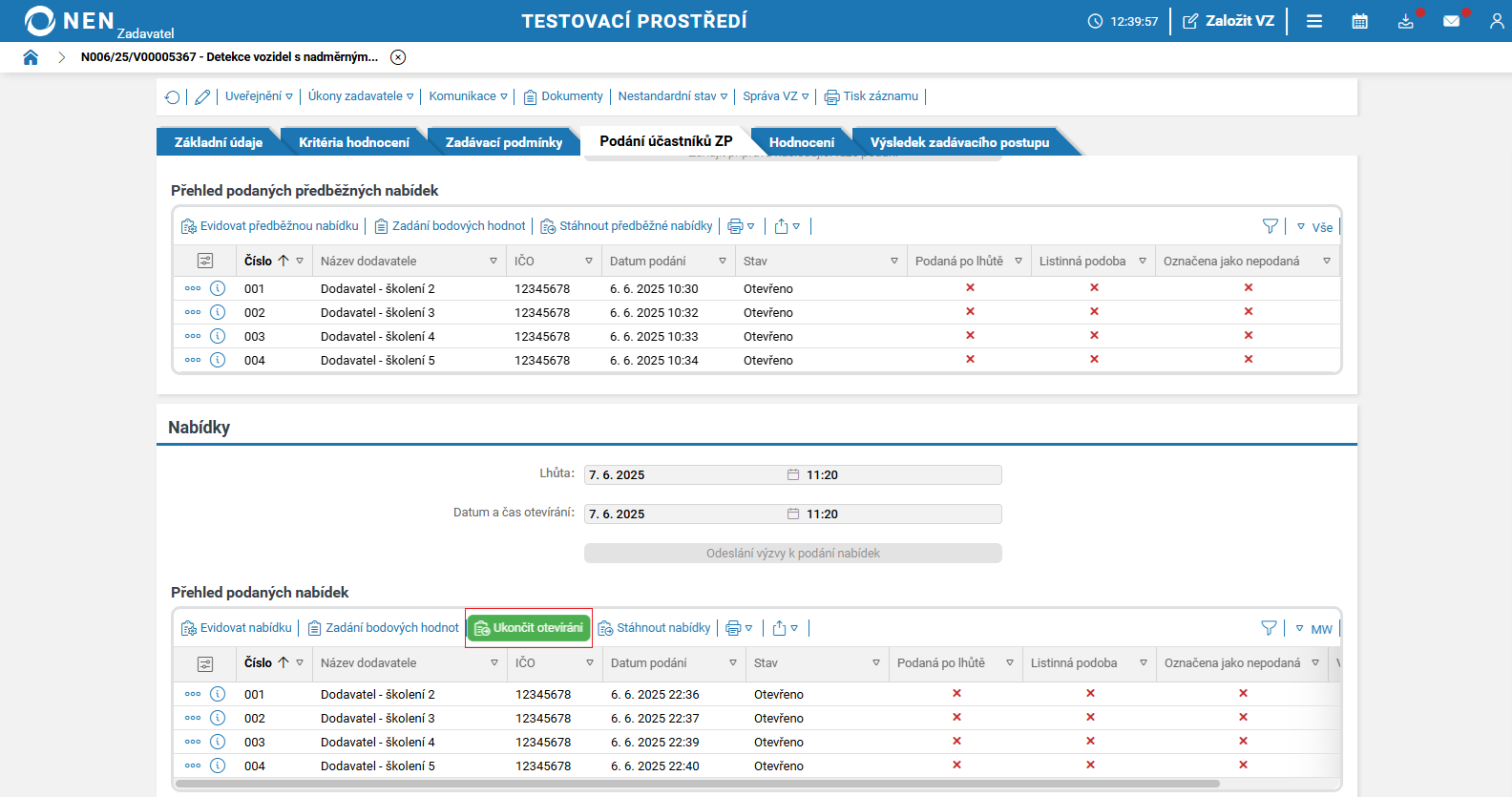
Task: Open the calendar icon in top header
Action: [1359, 21]
